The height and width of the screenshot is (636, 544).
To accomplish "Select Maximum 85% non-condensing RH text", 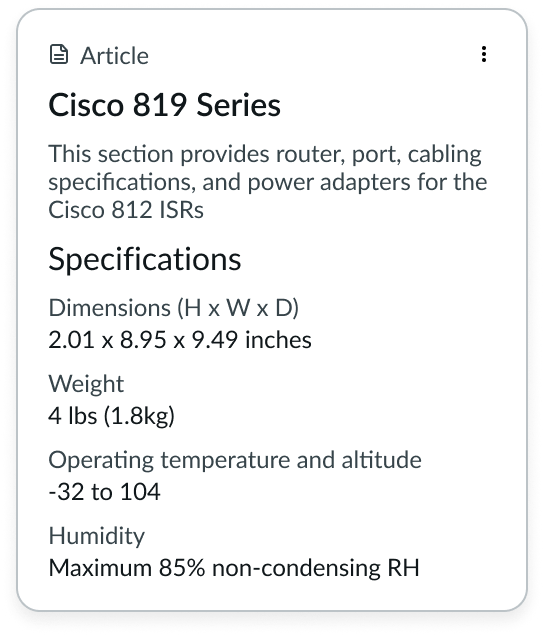I will coord(234,568).
